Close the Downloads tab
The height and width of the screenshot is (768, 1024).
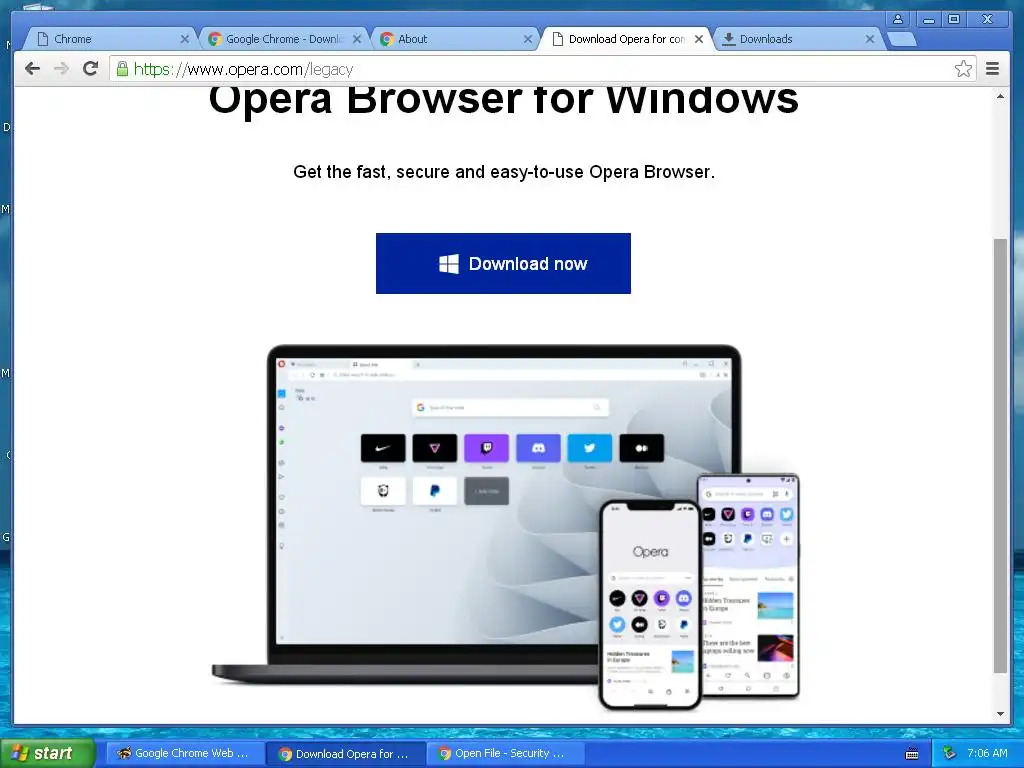[870, 39]
